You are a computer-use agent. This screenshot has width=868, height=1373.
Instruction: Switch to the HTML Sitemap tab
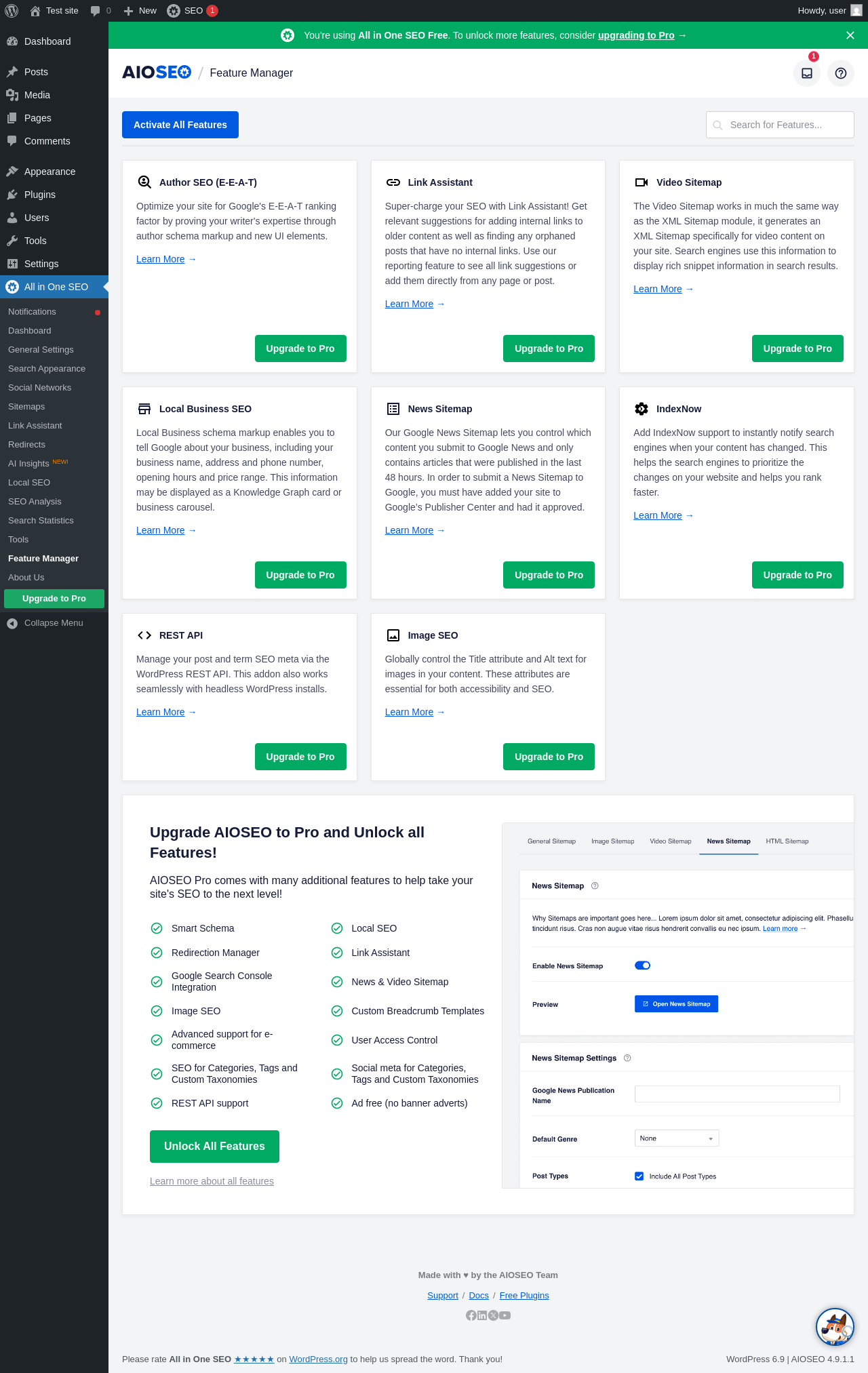point(787,841)
